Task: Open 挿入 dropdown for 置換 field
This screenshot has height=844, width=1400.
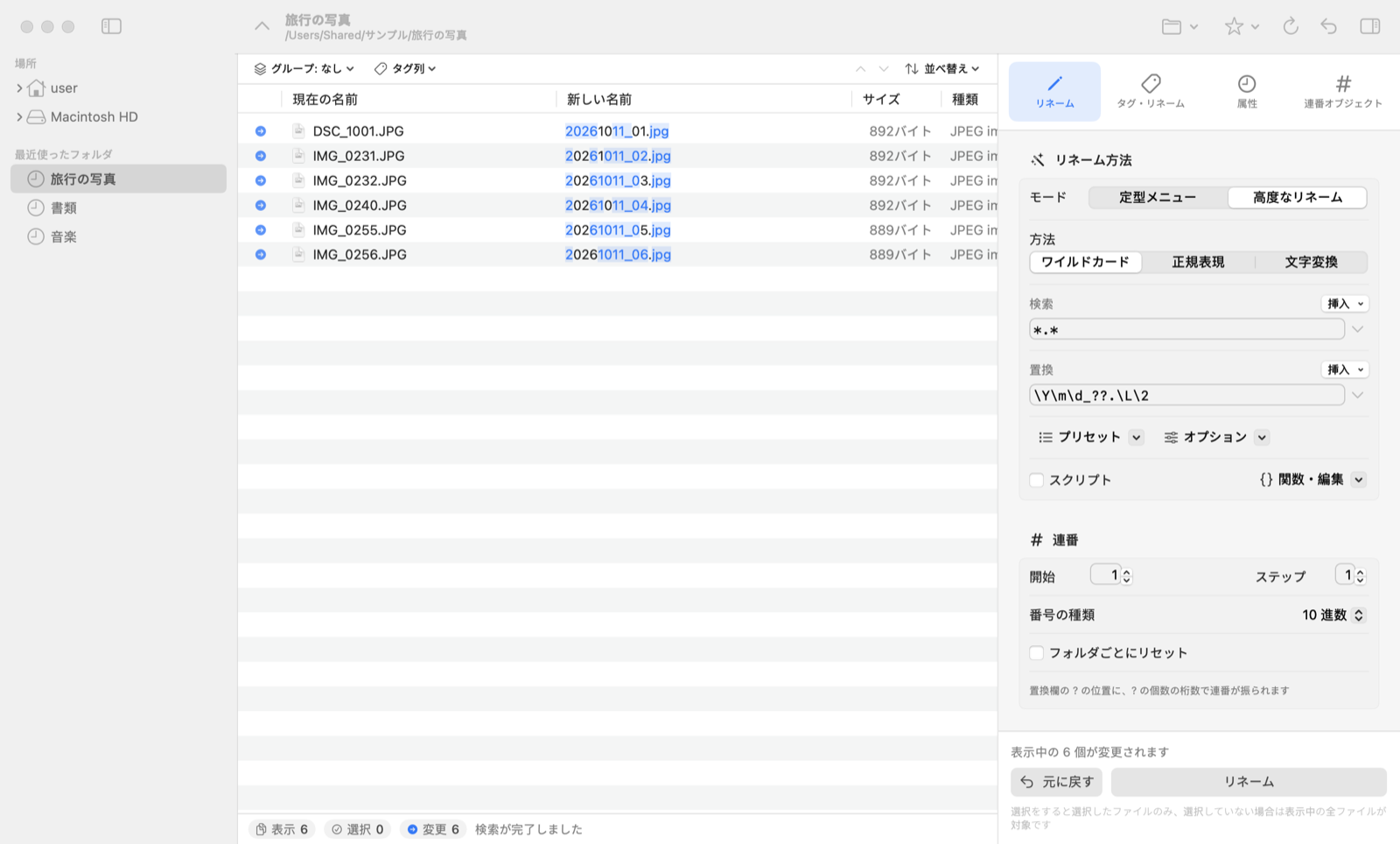Action: click(x=1345, y=369)
